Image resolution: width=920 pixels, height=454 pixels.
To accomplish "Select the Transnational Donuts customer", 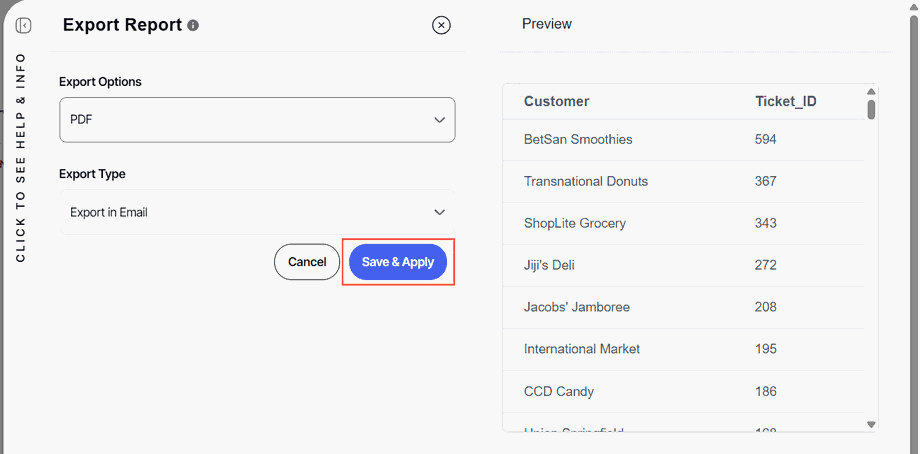I will [x=586, y=181].
